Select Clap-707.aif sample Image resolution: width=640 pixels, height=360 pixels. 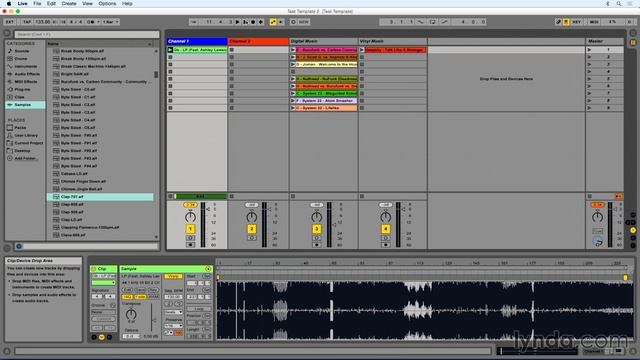coord(100,197)
